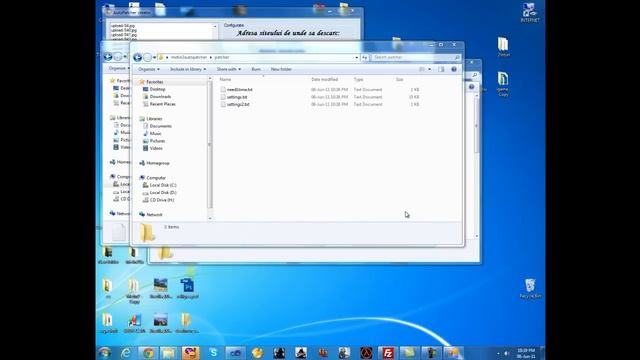Image resolution: width=640 pixels, height=360 pixels.
Task: Click the Burn toolbar button
Action: 256,69
